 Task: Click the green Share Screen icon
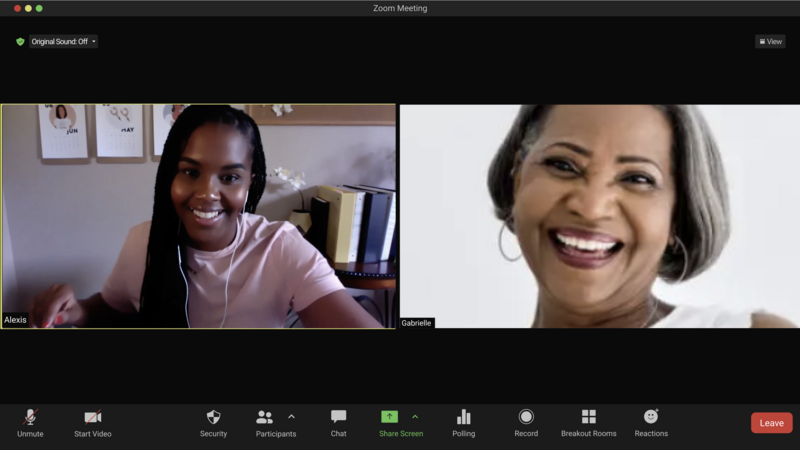(x=390, y=417)
